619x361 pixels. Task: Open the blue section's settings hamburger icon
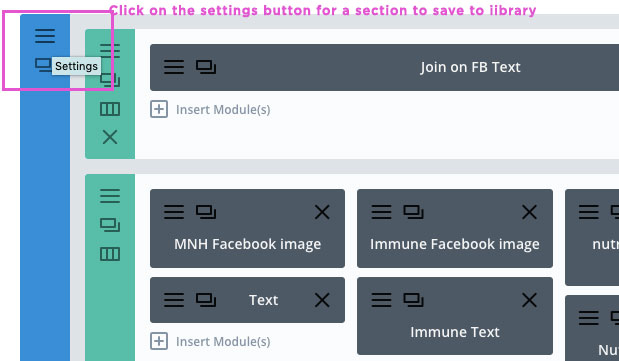point(45,36)
